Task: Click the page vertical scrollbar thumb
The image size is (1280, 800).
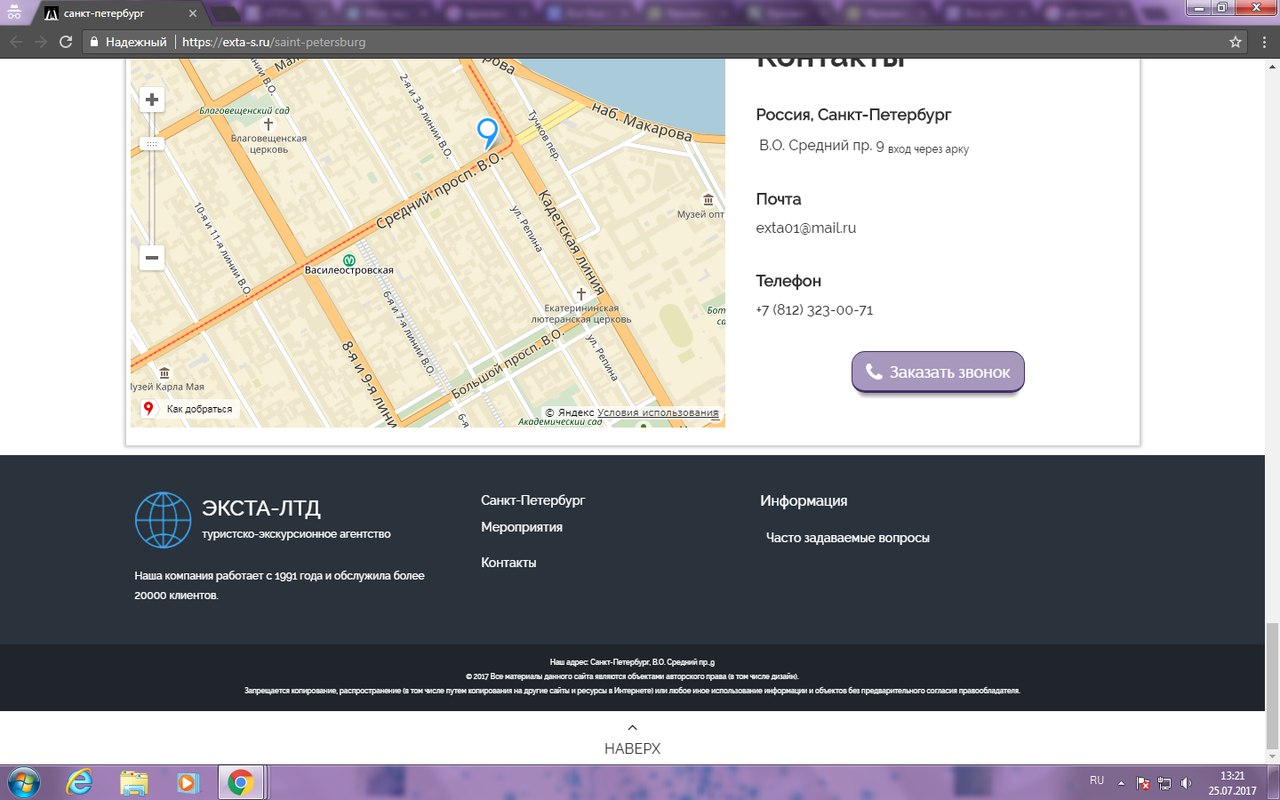Action: click(1272, 684)
